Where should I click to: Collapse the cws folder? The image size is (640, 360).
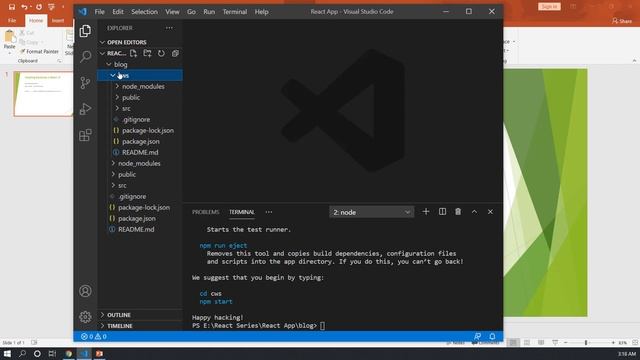(x=113, y=76)
